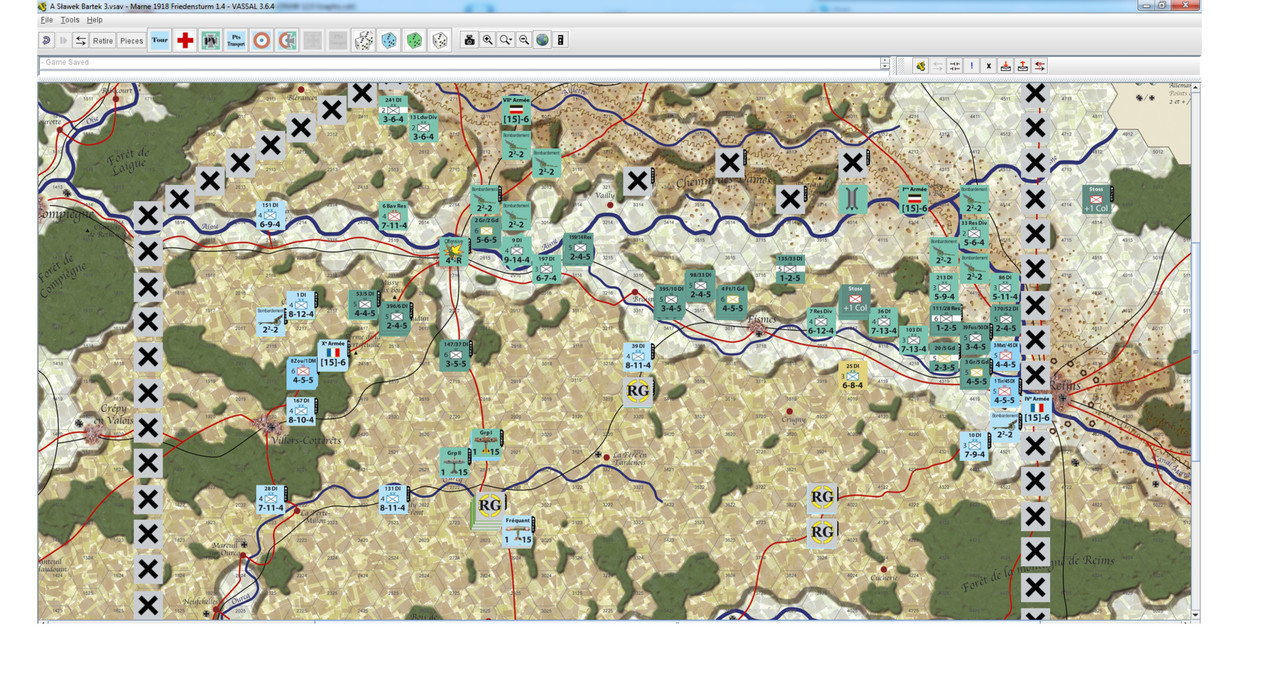Open the Pieces palette button

pyautogui.click(x=132, y=40)
